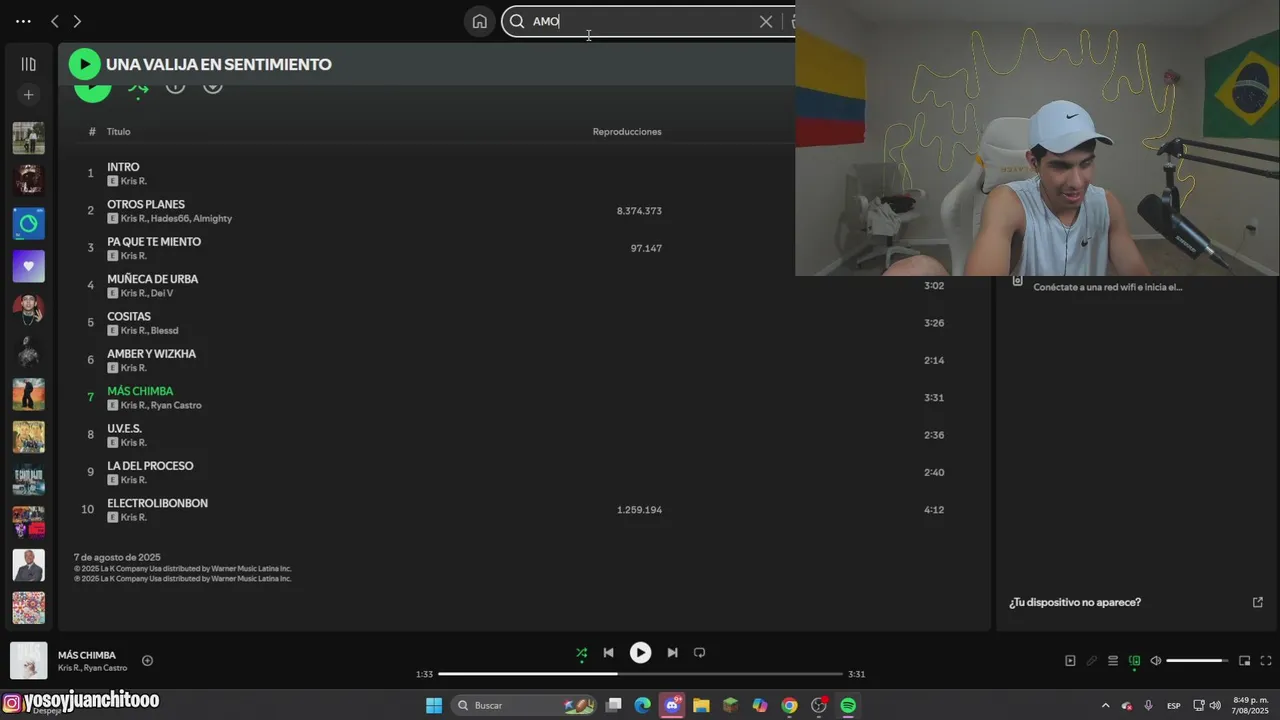Open Google Chrome from taskbar

point(789,705)
